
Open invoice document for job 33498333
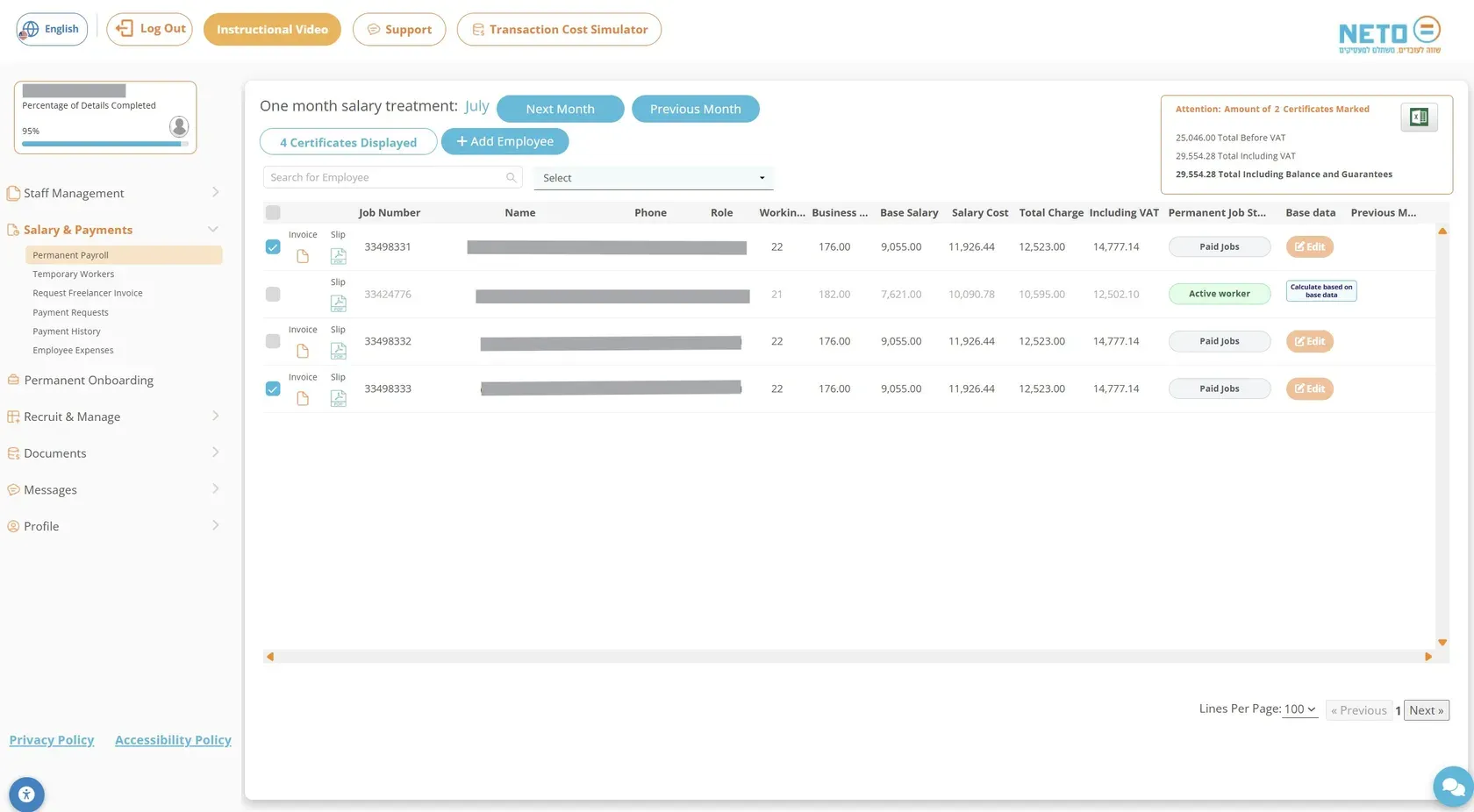click(303, 398)
